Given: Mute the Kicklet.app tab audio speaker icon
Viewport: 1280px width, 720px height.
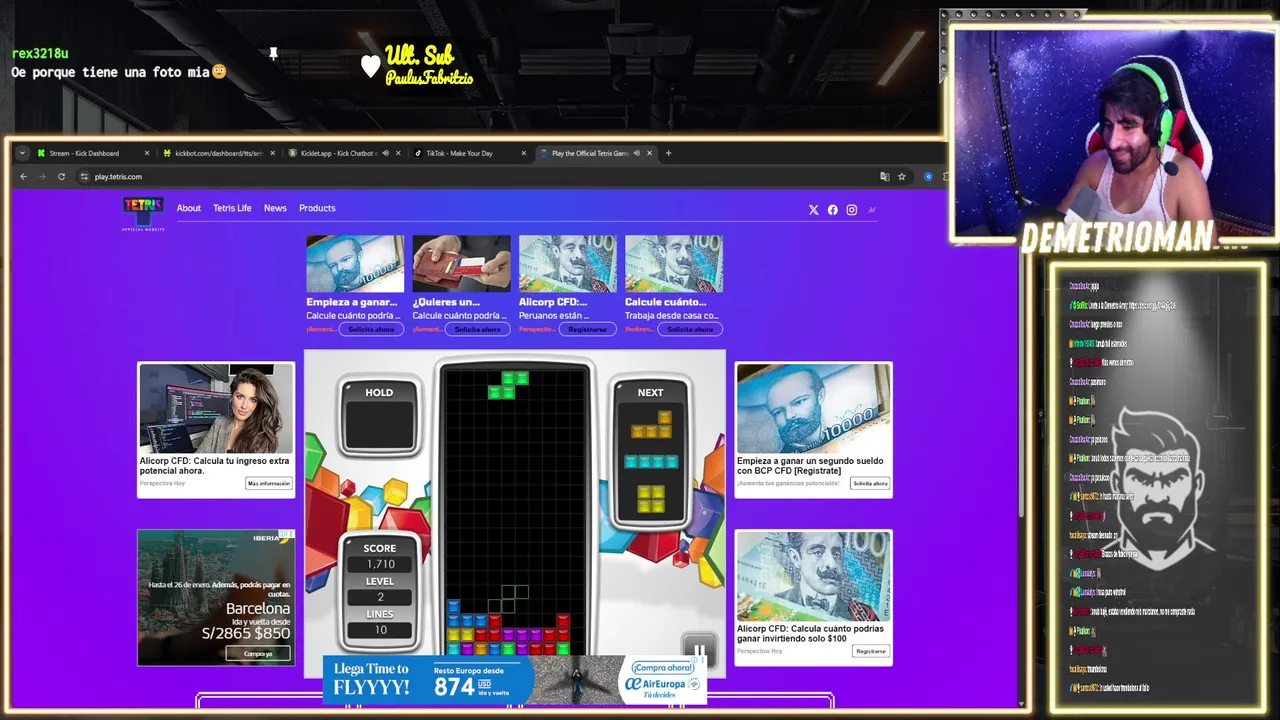Looking at the screenshot, I should 385,153.
